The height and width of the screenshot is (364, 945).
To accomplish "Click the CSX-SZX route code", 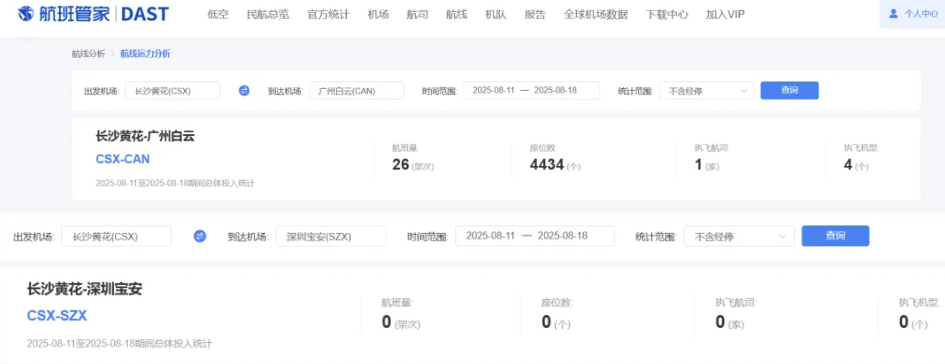I will pos(57,316).
